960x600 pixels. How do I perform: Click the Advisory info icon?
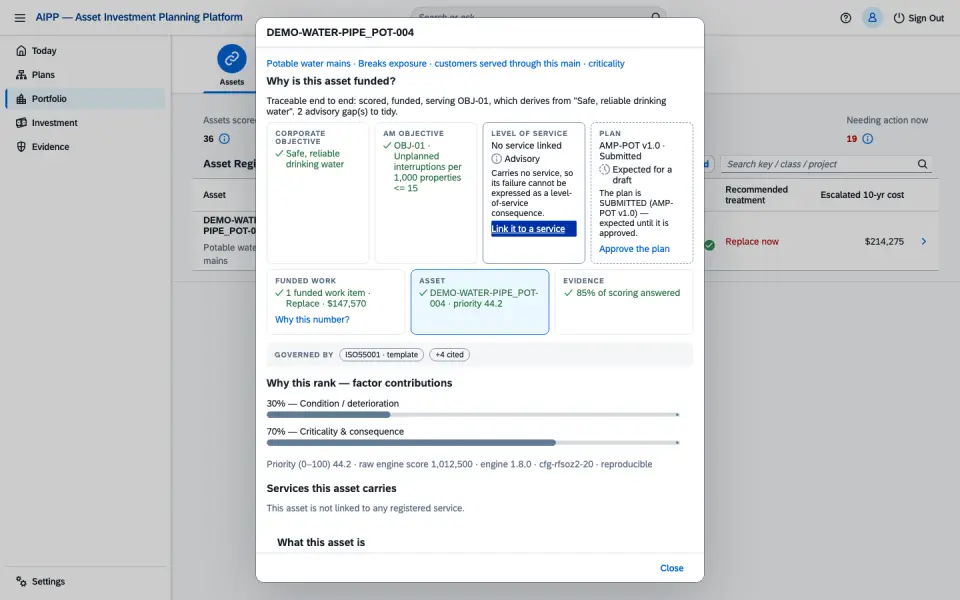[x=497, y=159]
